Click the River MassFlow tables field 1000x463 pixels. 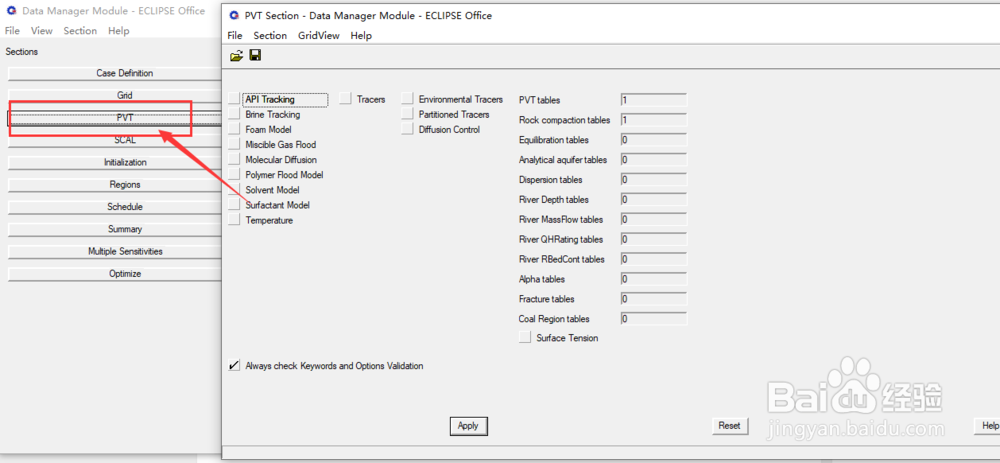click(x=654, y=219)
